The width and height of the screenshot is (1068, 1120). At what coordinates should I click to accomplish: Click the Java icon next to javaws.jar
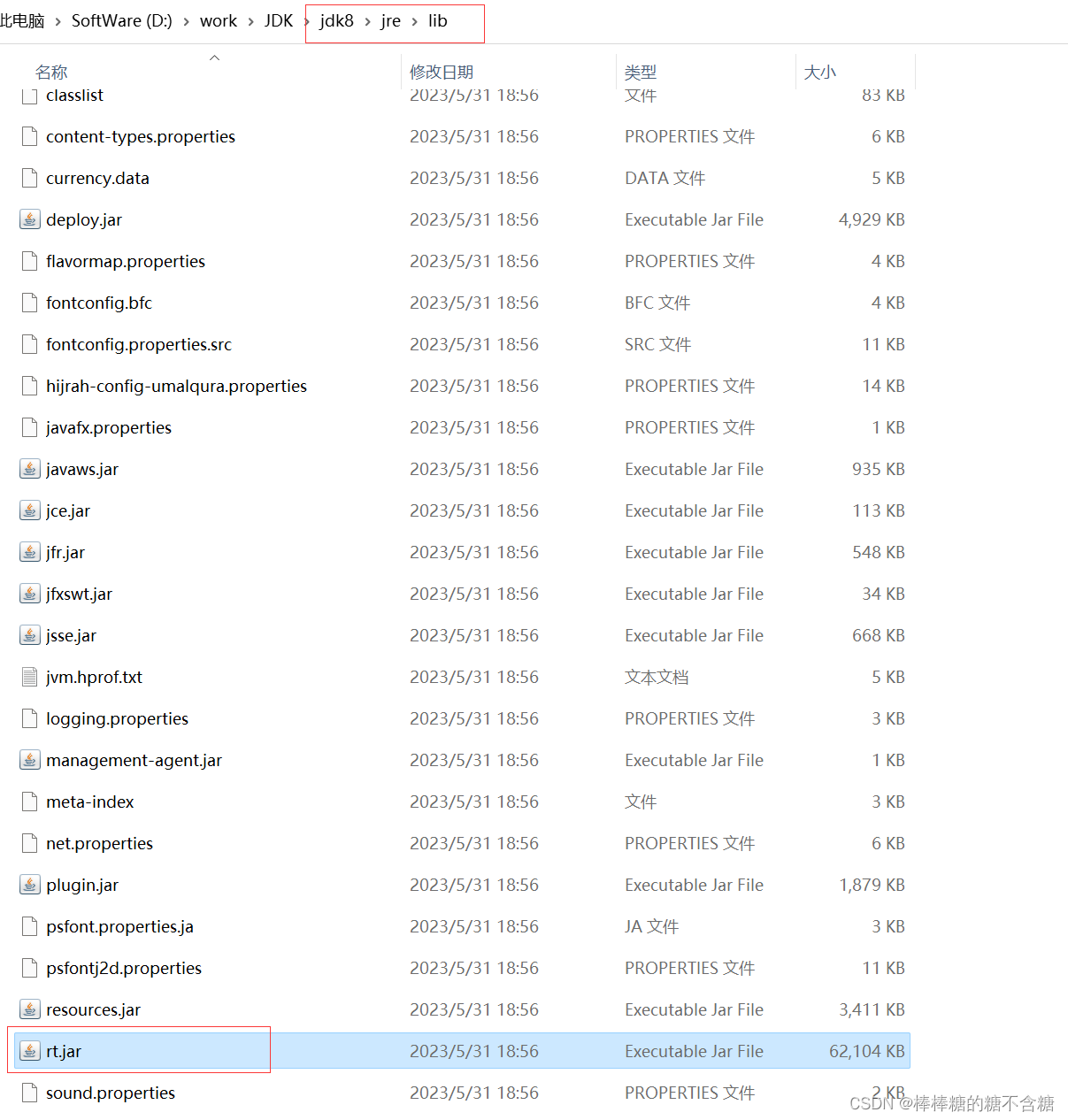click(x=29, y=469)
